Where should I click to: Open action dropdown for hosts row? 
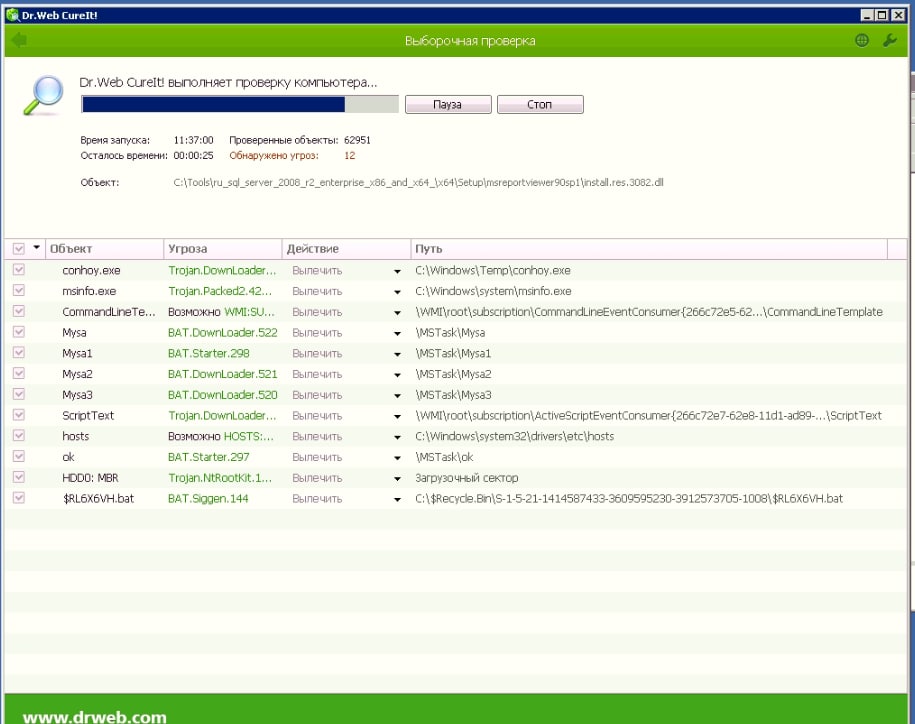click(397, 437)
